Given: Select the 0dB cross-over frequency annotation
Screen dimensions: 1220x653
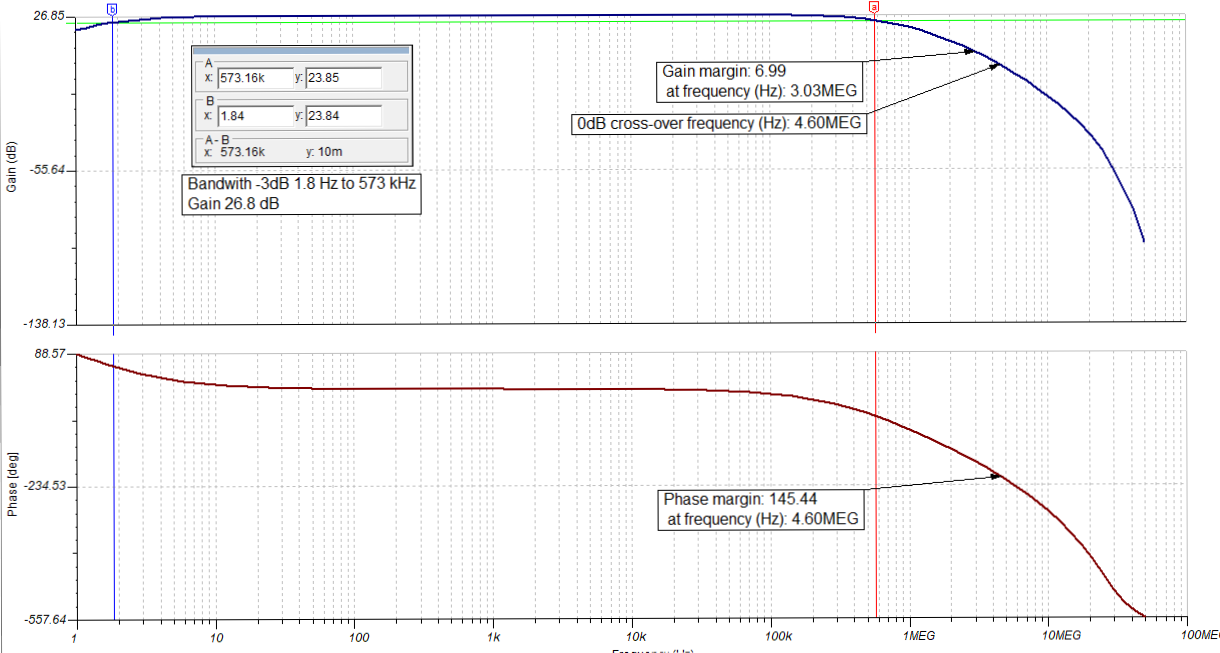Looking at the screenshot, I should [719, 124].
